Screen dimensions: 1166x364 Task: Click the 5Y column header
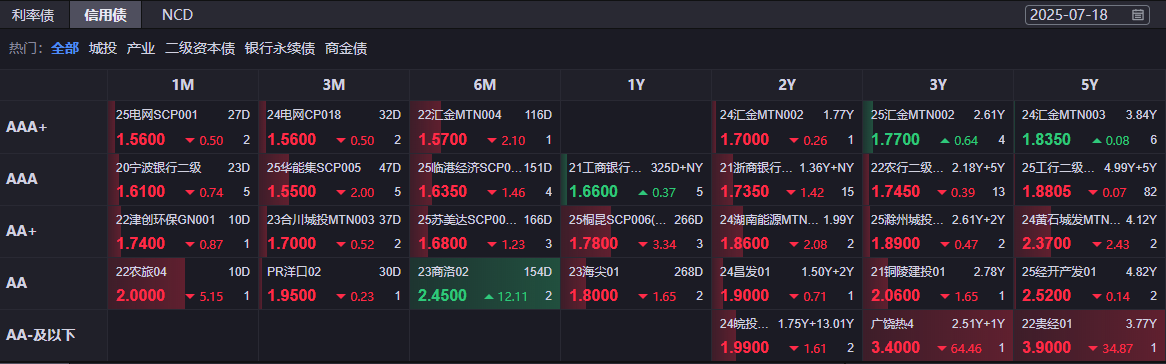pos(1089,85)
